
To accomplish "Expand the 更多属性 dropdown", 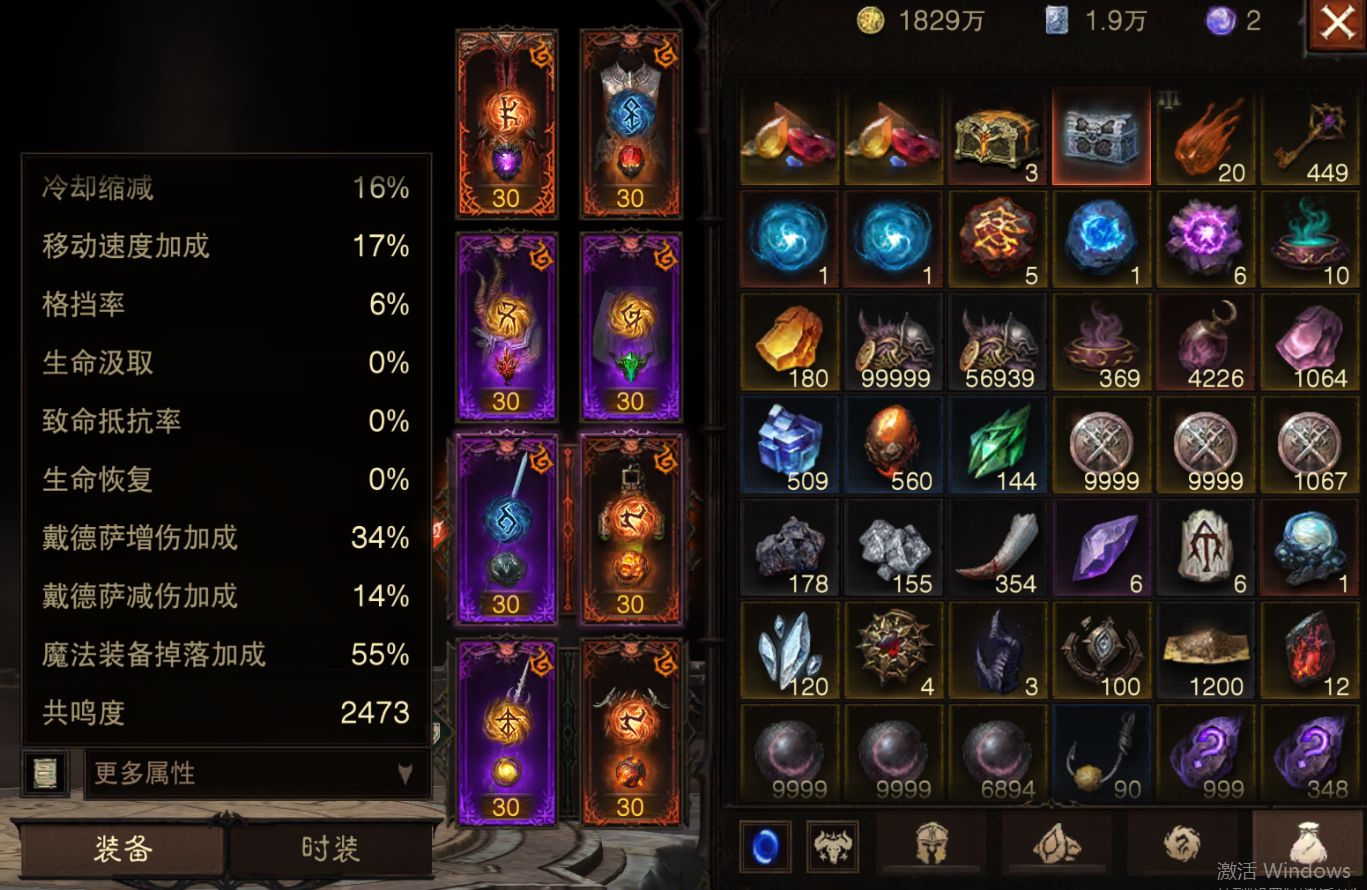I will [x=257, y=773].
